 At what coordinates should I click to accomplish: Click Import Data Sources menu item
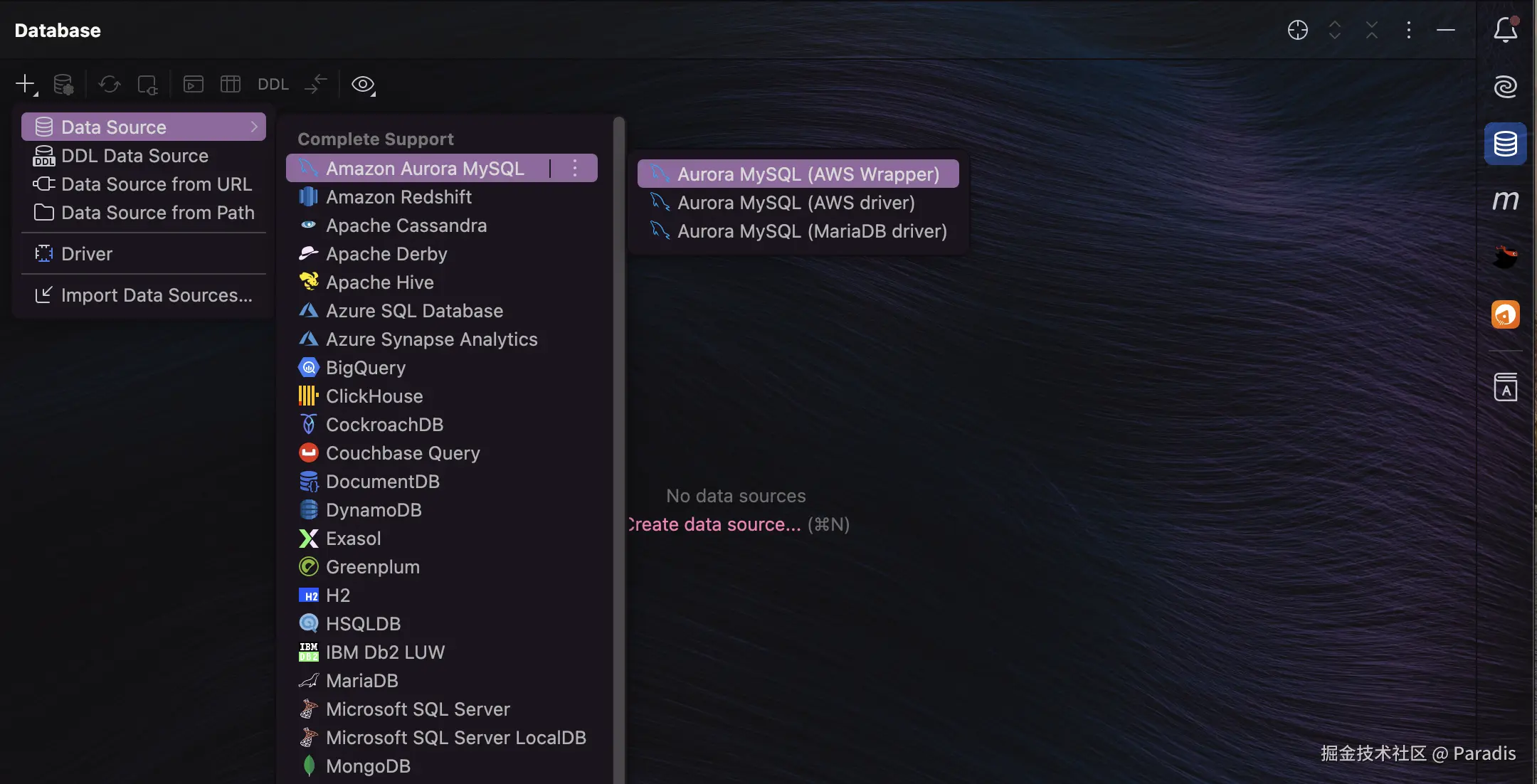click(x=156, y=295)
